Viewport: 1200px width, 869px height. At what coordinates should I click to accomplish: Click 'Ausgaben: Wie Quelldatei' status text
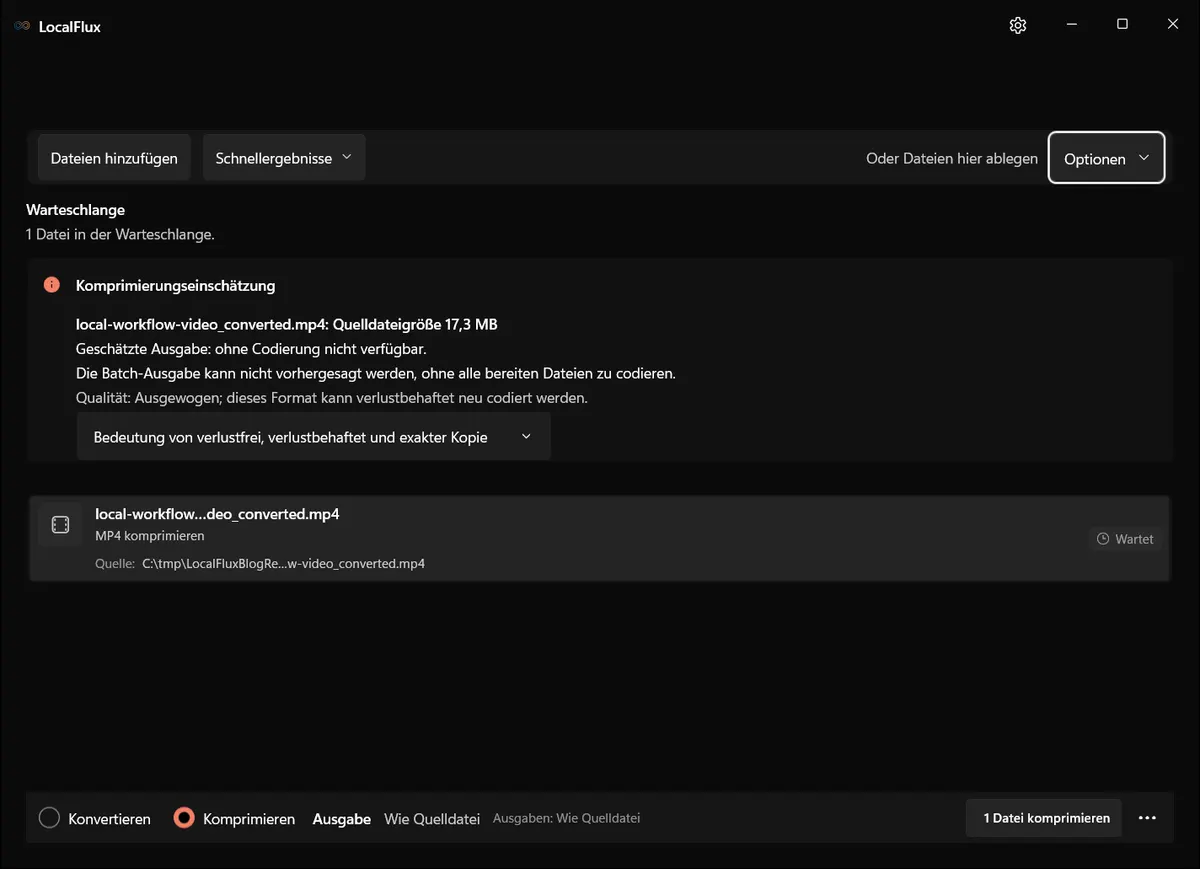(x=566, y=818)
